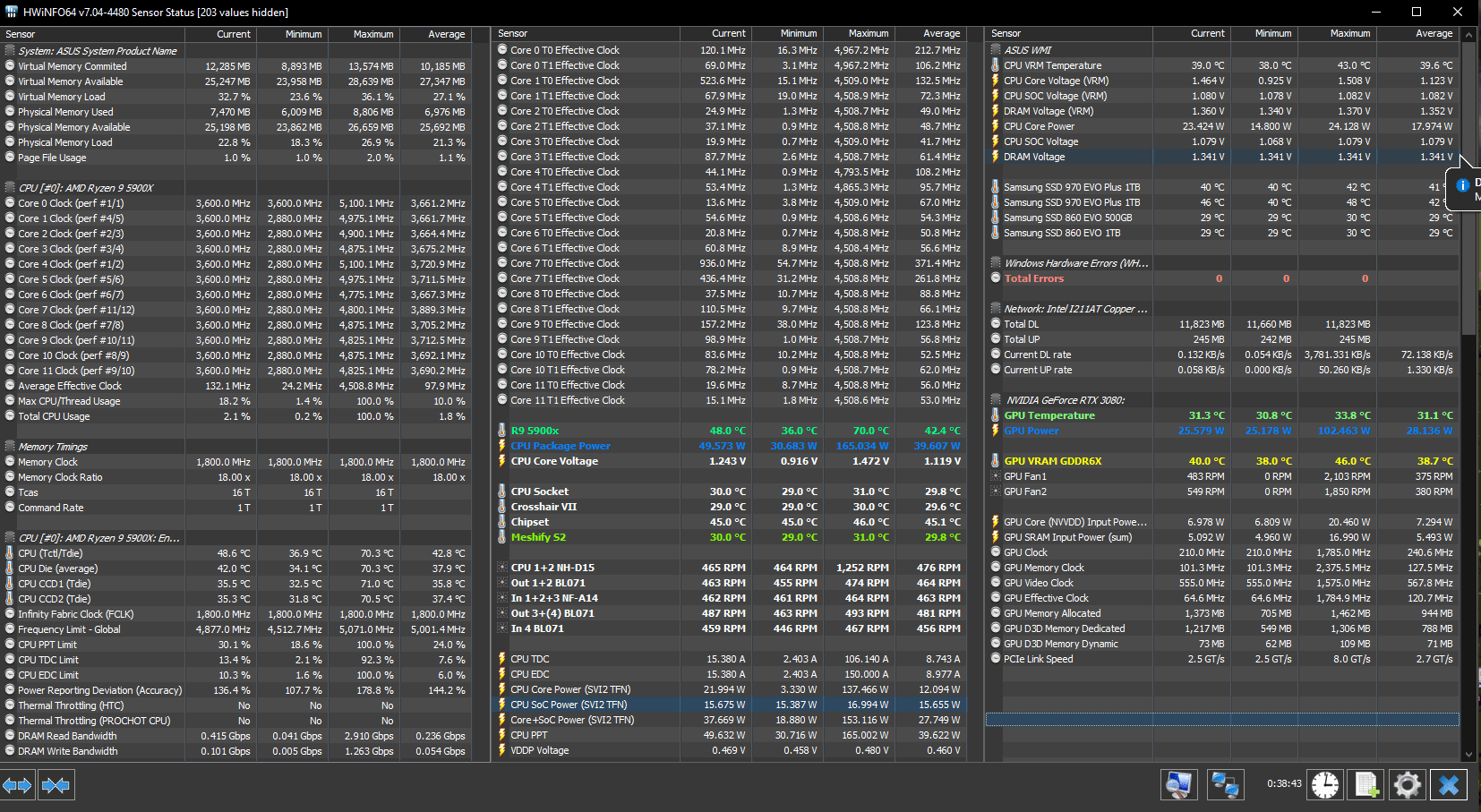This screenshot has height=812, width=1481.
Task: Select the 'ASUS WMI' sensor group
Action: 1223,50
